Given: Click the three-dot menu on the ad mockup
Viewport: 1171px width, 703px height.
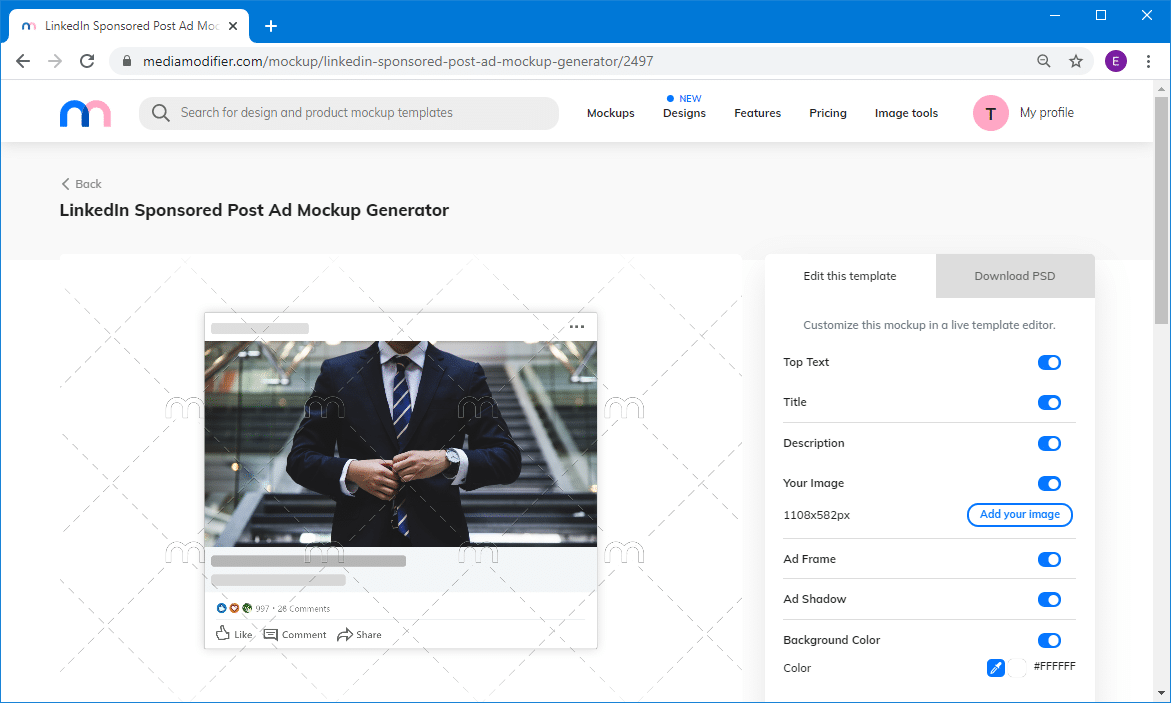Looking at the screenshot, I should (x=577, y=327).
